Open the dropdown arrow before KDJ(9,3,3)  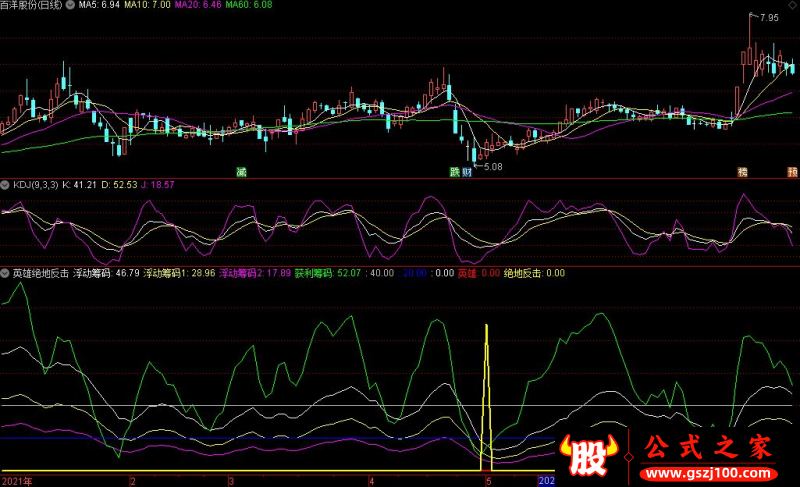tap(5, 185)
